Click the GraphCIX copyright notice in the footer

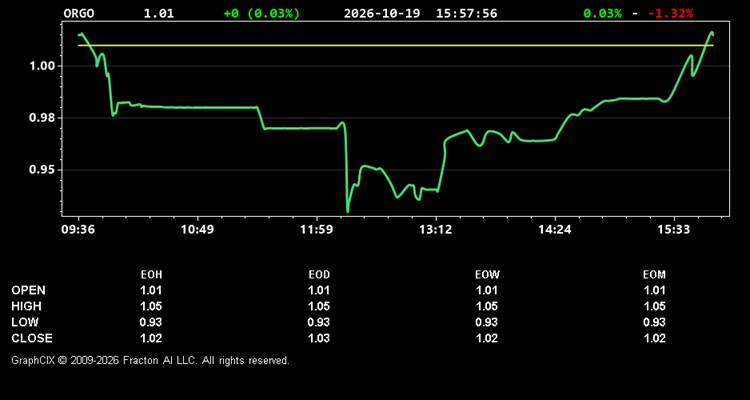(x=150, y=360)
